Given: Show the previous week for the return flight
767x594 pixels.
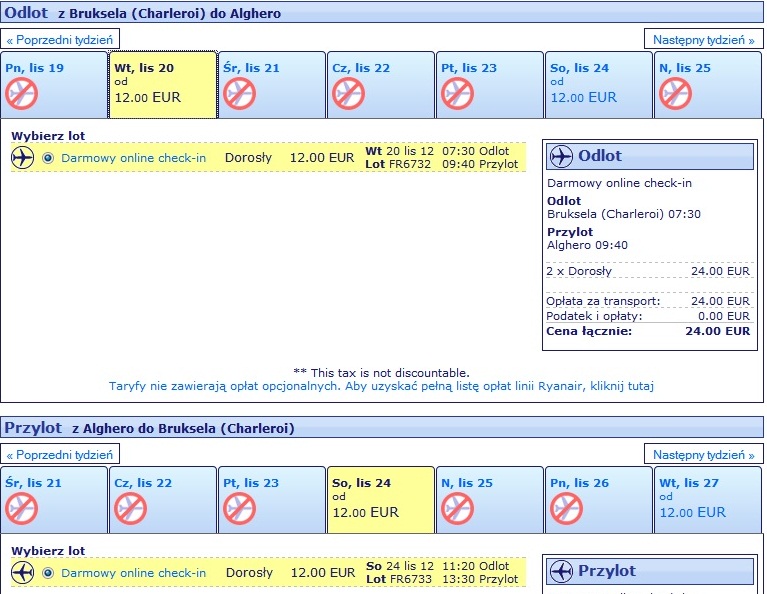Looking at the screenshot, I should click(x=60, y=455).
